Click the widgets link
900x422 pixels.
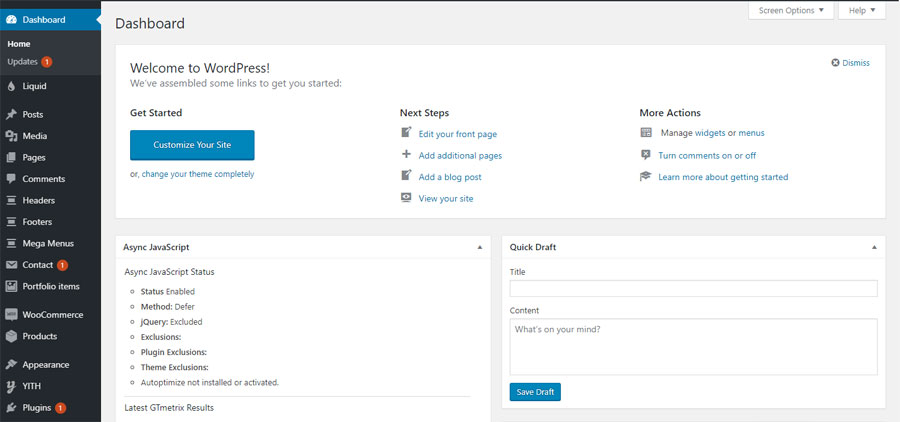tap(710, 133)
